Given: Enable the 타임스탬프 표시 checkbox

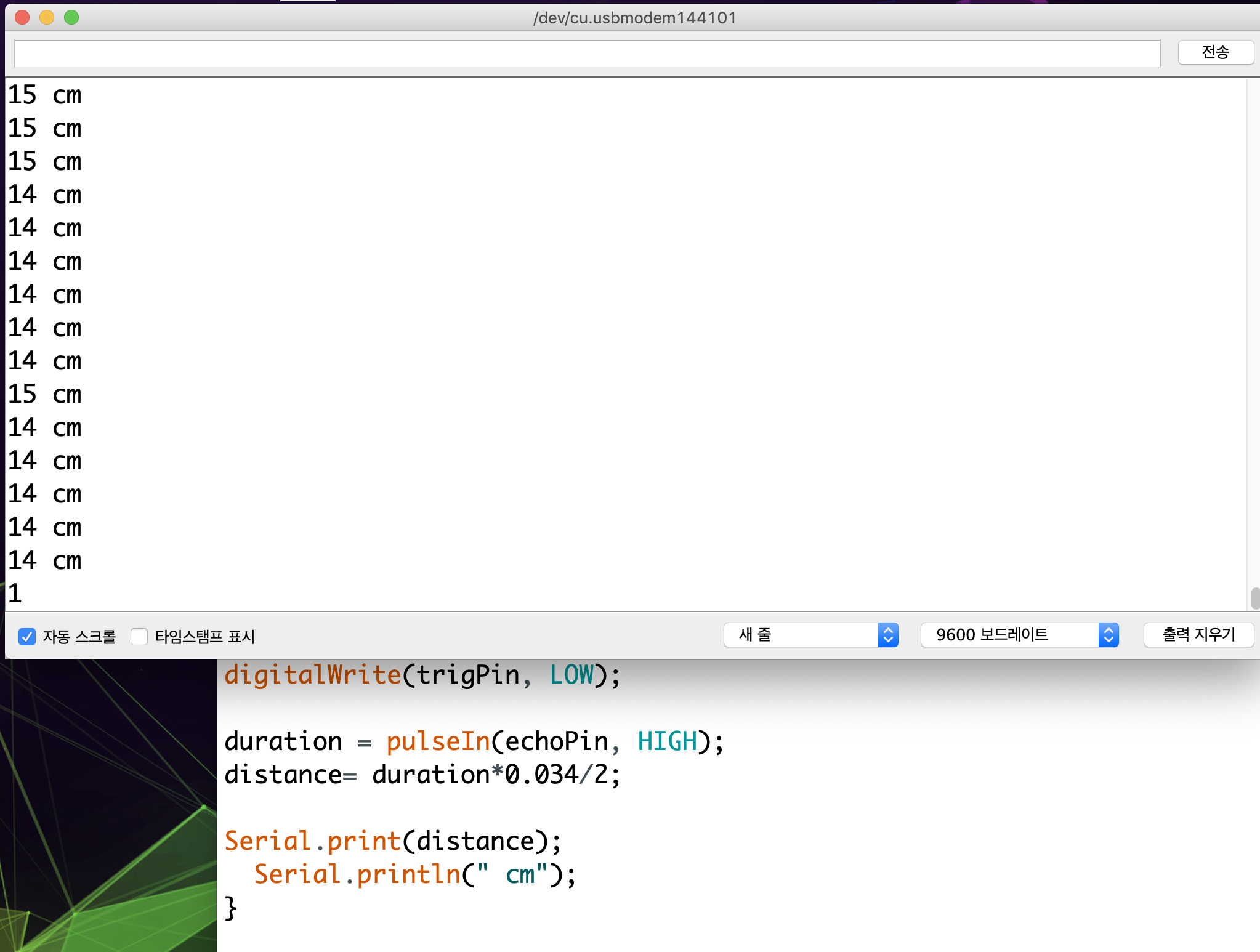Looking at the screenshot, I should click(x=140, y=636).
